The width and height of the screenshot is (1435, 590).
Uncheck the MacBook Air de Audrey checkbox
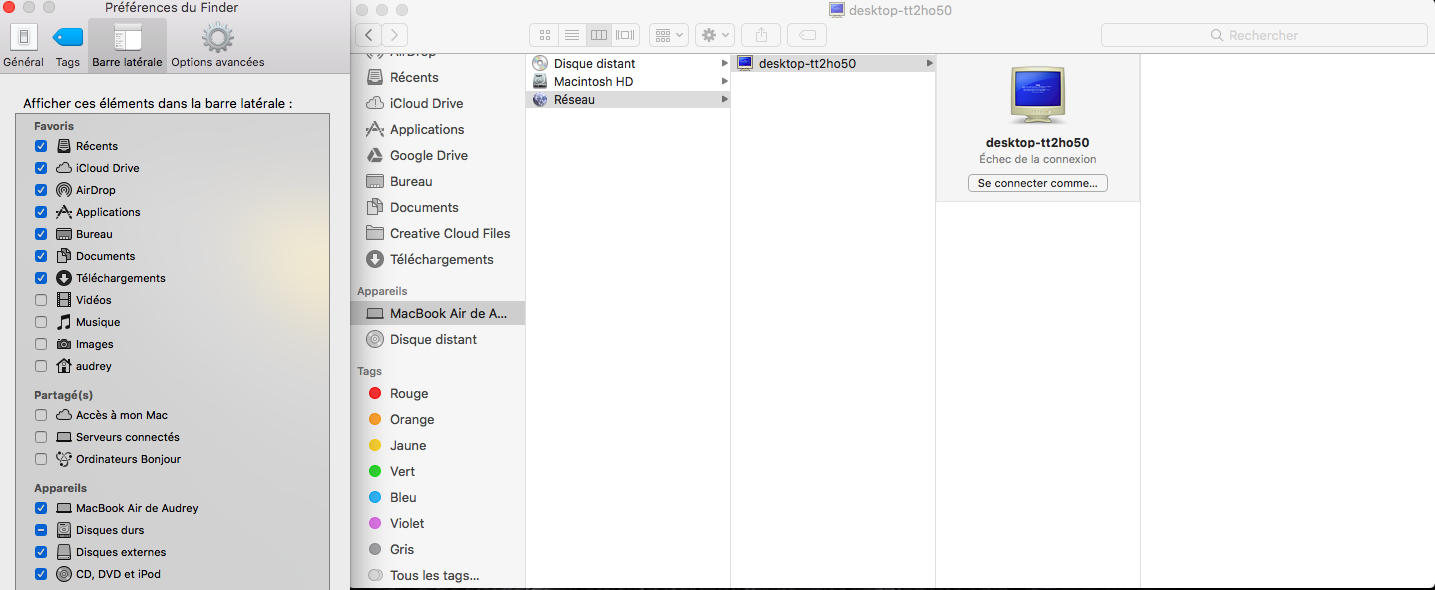(x=41, y=508)
